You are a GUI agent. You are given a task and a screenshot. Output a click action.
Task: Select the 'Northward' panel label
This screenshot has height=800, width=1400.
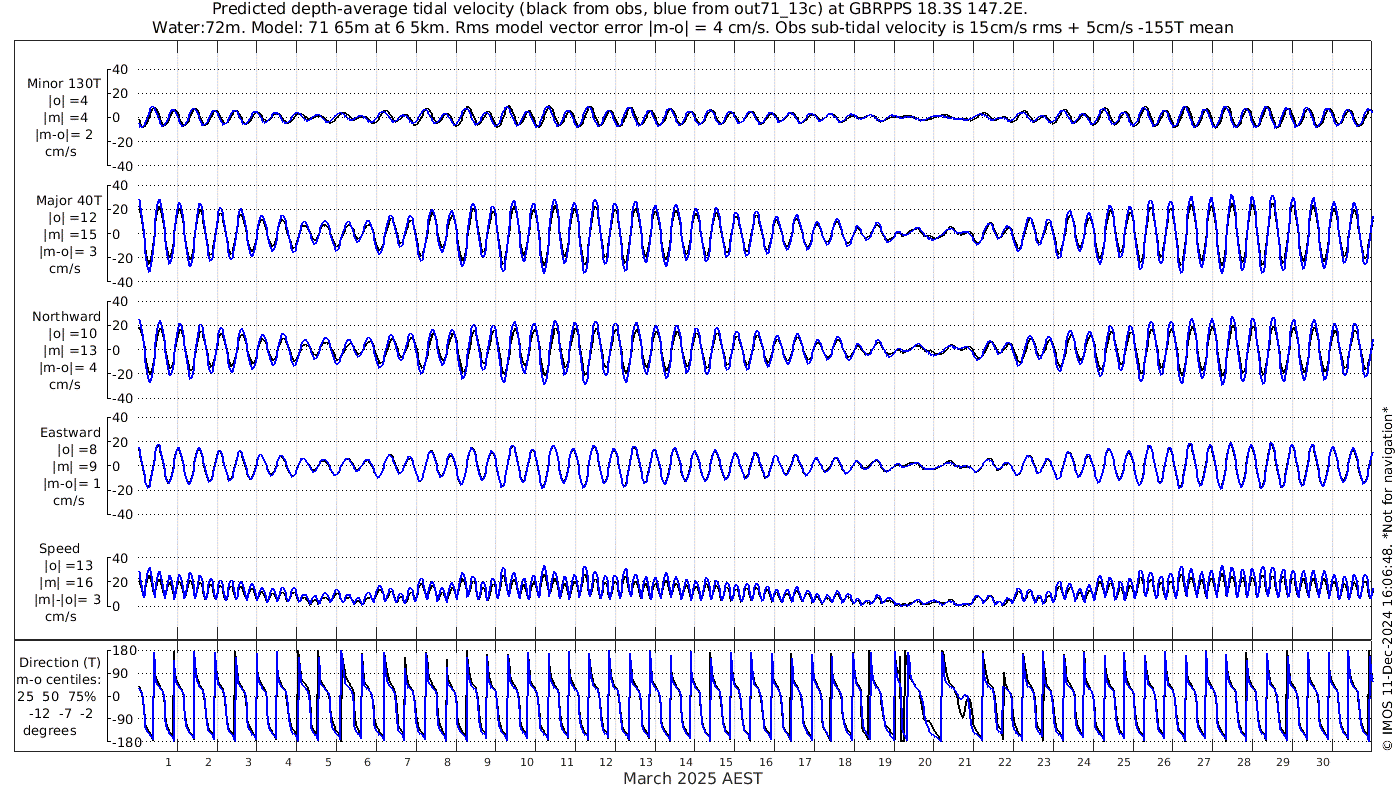66,316
